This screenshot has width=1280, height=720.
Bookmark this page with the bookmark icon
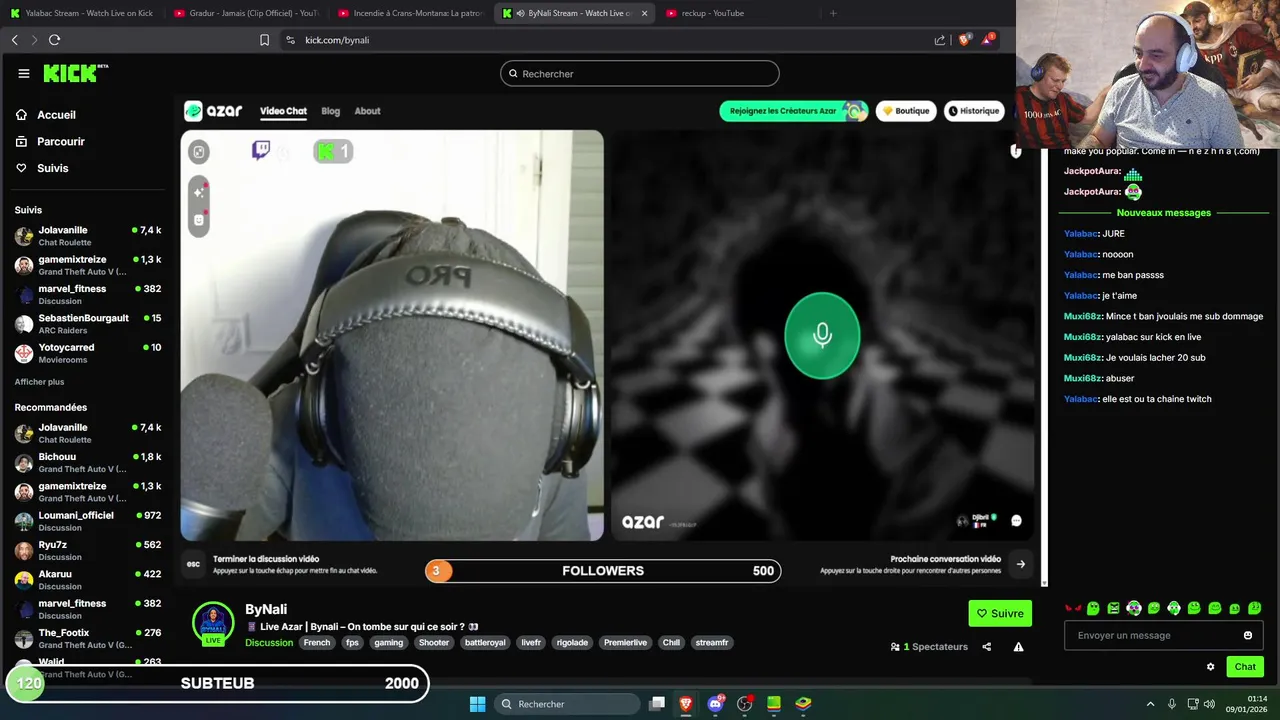point(264,40)
